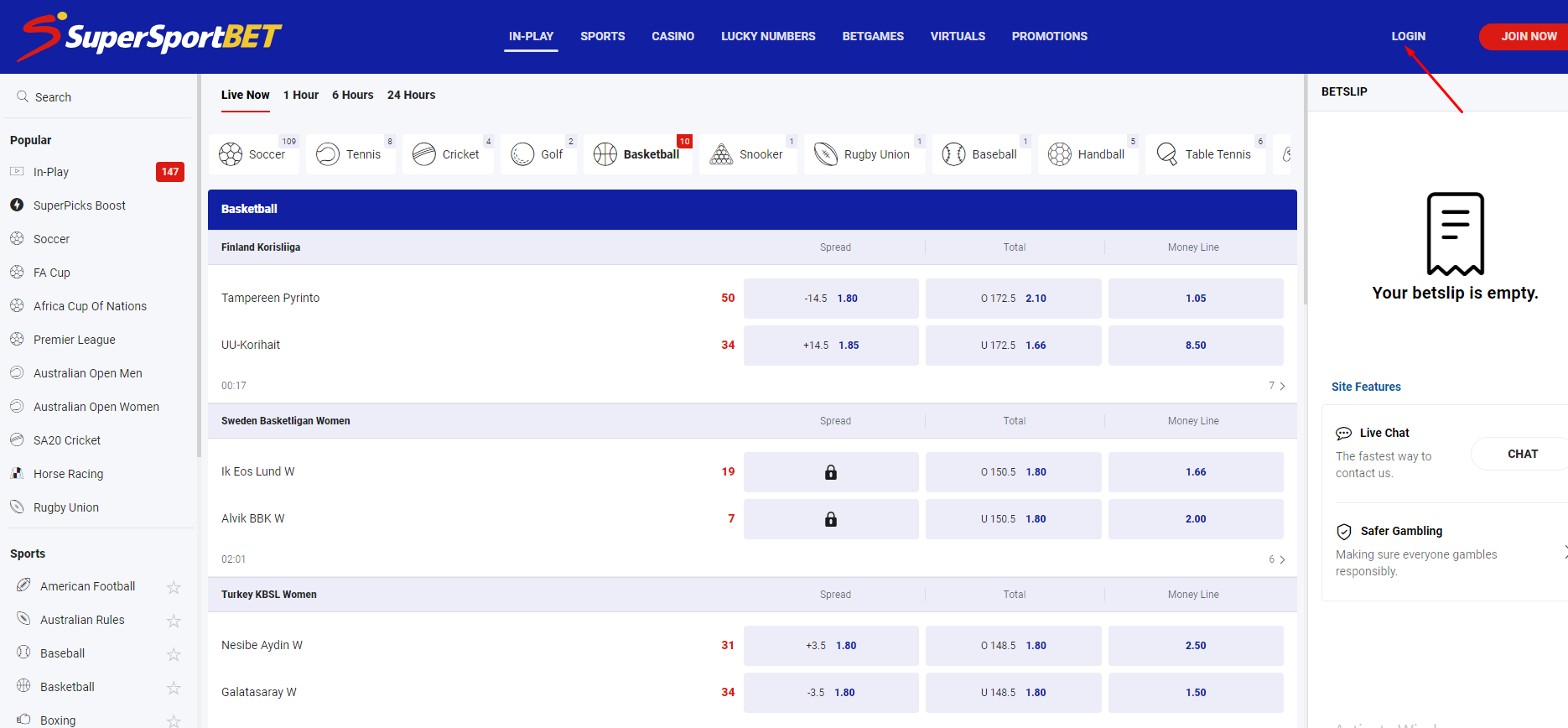Click the main page vertical scrollbar

[1304, 190]
